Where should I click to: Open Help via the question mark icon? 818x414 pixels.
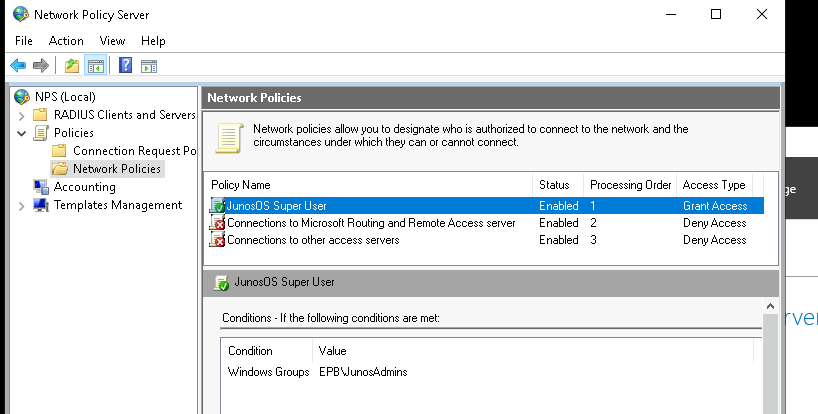click(x=125, y=66)
